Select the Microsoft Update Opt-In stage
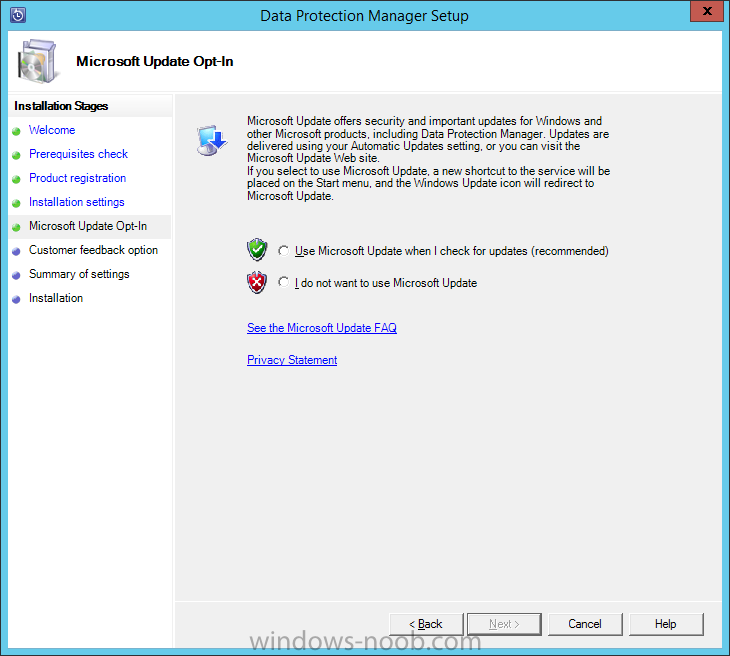This screenshot has width=730, height=656. tap(88, 226)
